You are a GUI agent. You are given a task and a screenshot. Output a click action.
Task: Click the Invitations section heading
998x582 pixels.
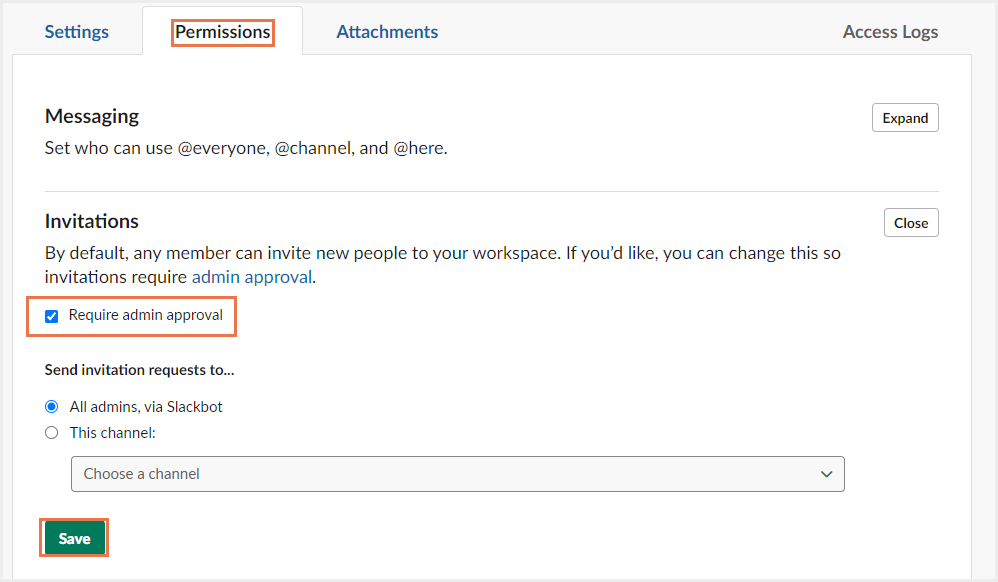click(92, 221)
